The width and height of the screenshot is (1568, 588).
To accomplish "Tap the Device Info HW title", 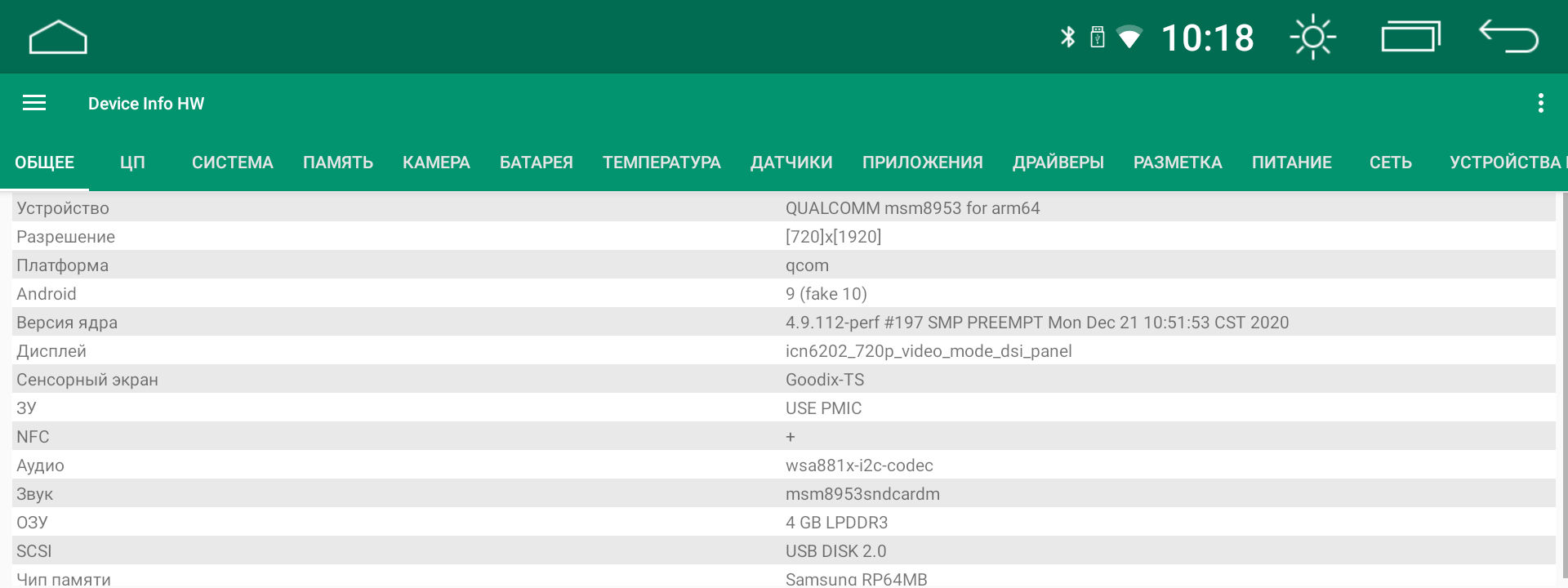I will [146, 104].
